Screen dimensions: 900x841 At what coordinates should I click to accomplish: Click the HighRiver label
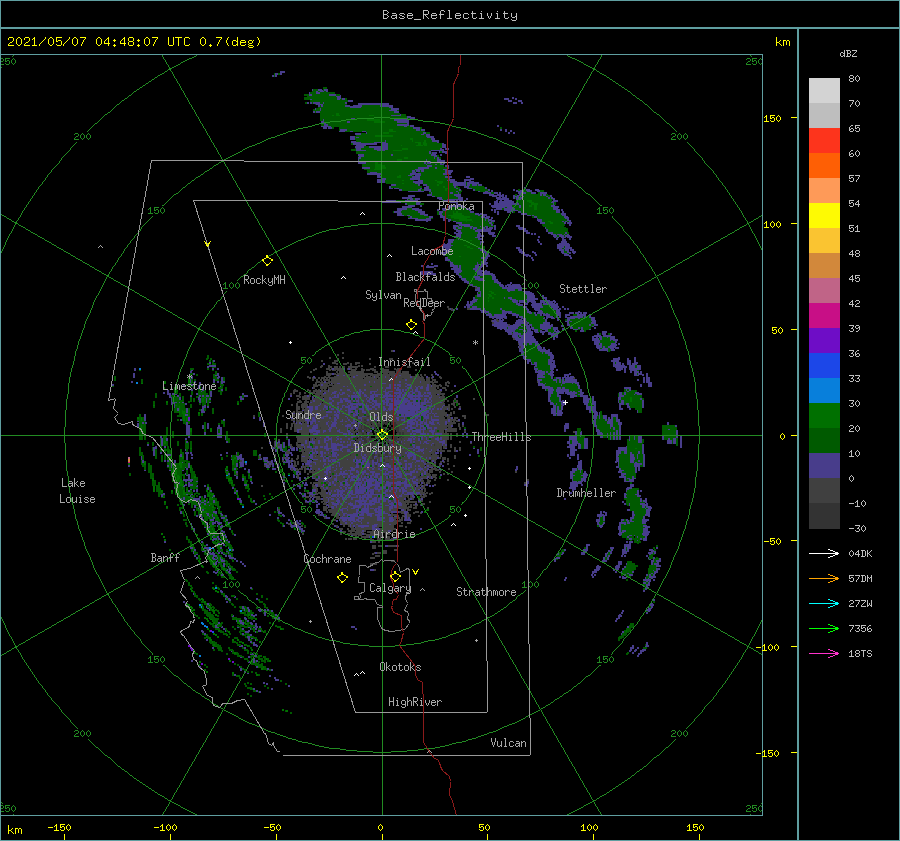[414, 702]
